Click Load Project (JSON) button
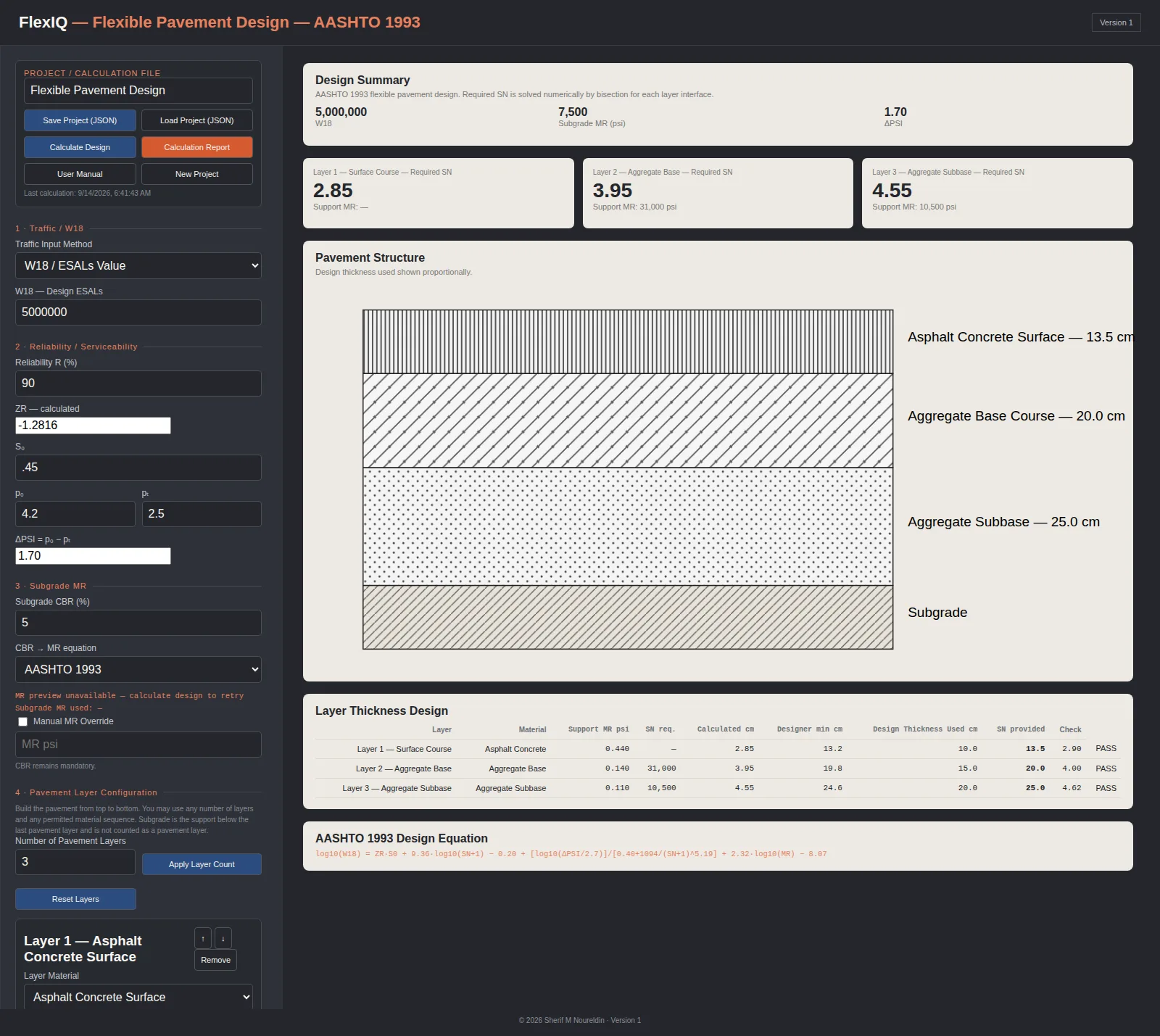 coord(197,120)
